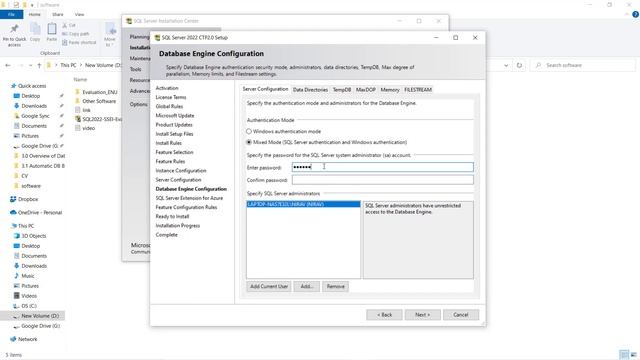Switch to Server Configuration tab

click(x=265, y=89)
